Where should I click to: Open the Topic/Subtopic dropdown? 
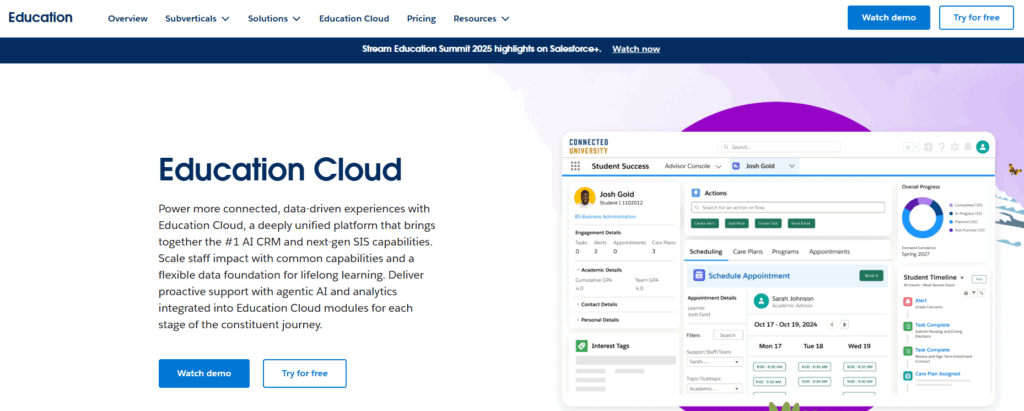point(714,388)
